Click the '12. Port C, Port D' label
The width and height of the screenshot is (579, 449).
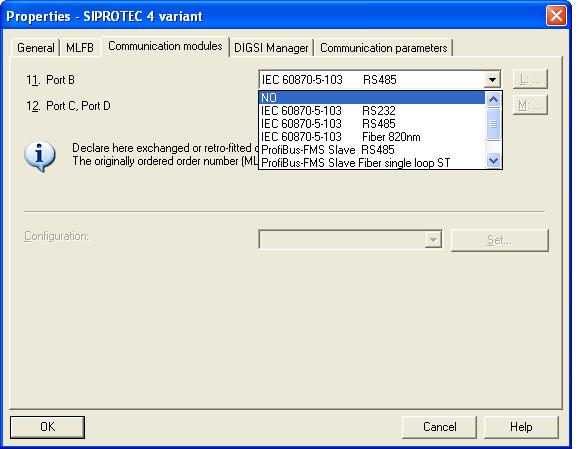68,106
